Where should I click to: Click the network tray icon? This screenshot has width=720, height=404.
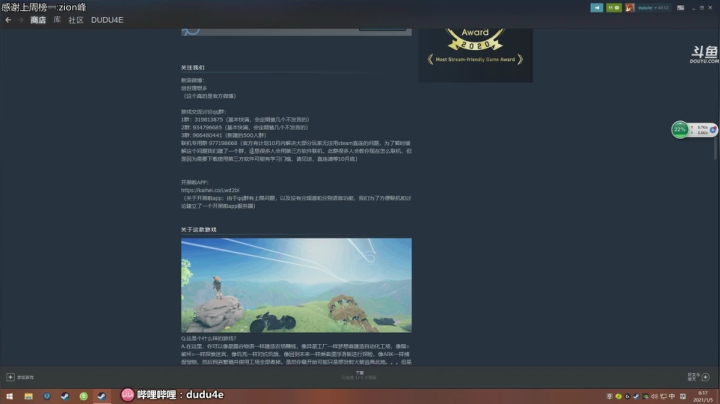663,396
